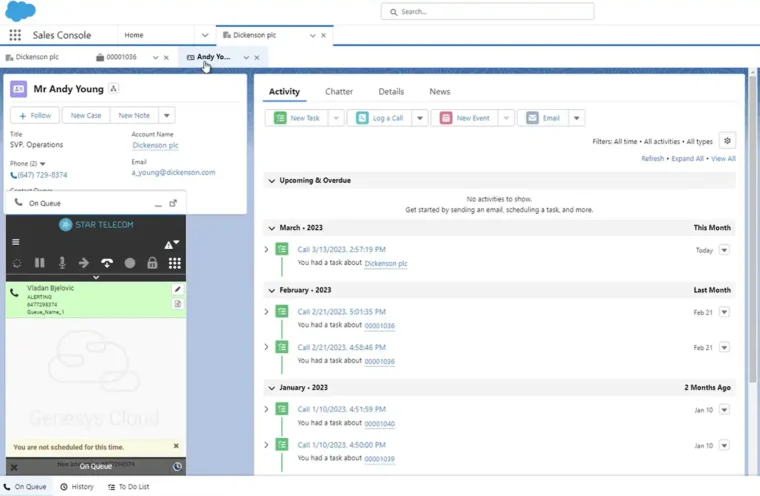Open the Home navigation tab
This screenshot has width=760, height=496.
click(x=134, y=35)
